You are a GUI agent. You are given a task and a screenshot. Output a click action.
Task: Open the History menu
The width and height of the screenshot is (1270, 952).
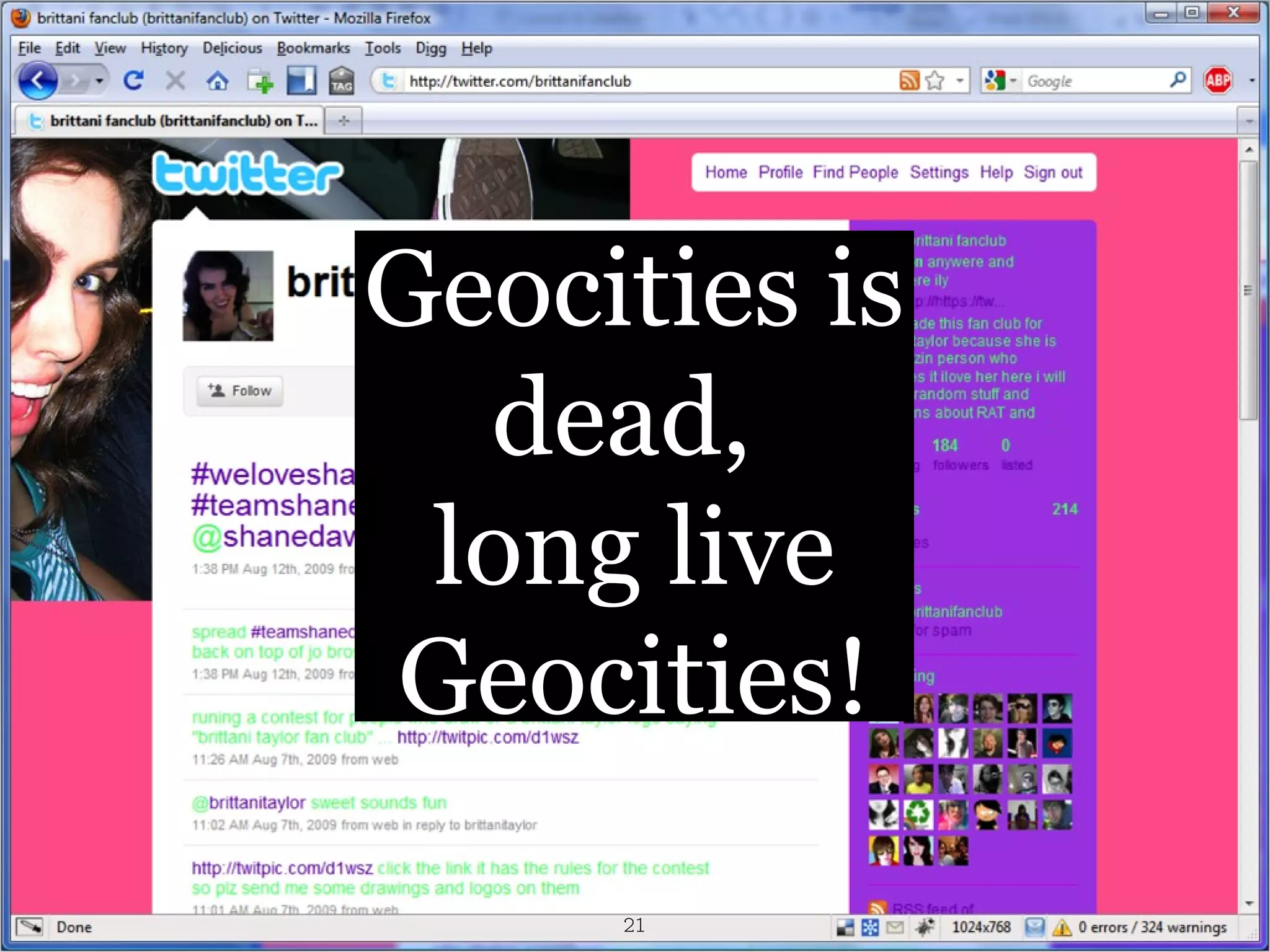[x=164, y=48]
